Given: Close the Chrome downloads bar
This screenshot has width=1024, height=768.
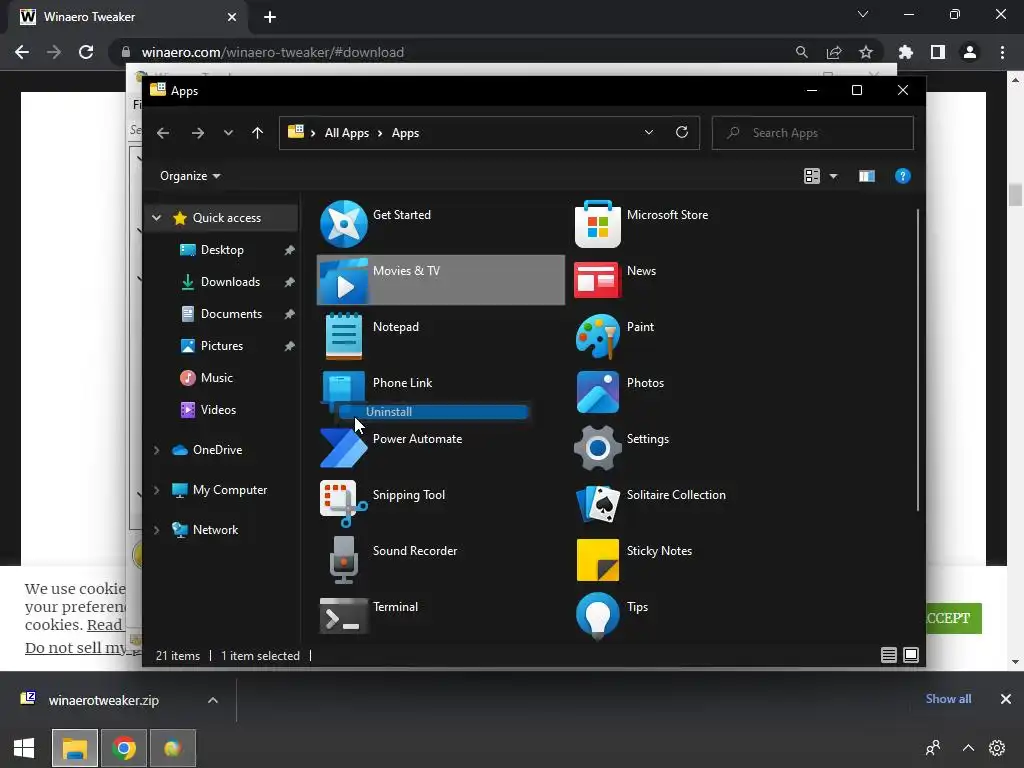Looking at the screenshot, I should tap(1006, 699).
